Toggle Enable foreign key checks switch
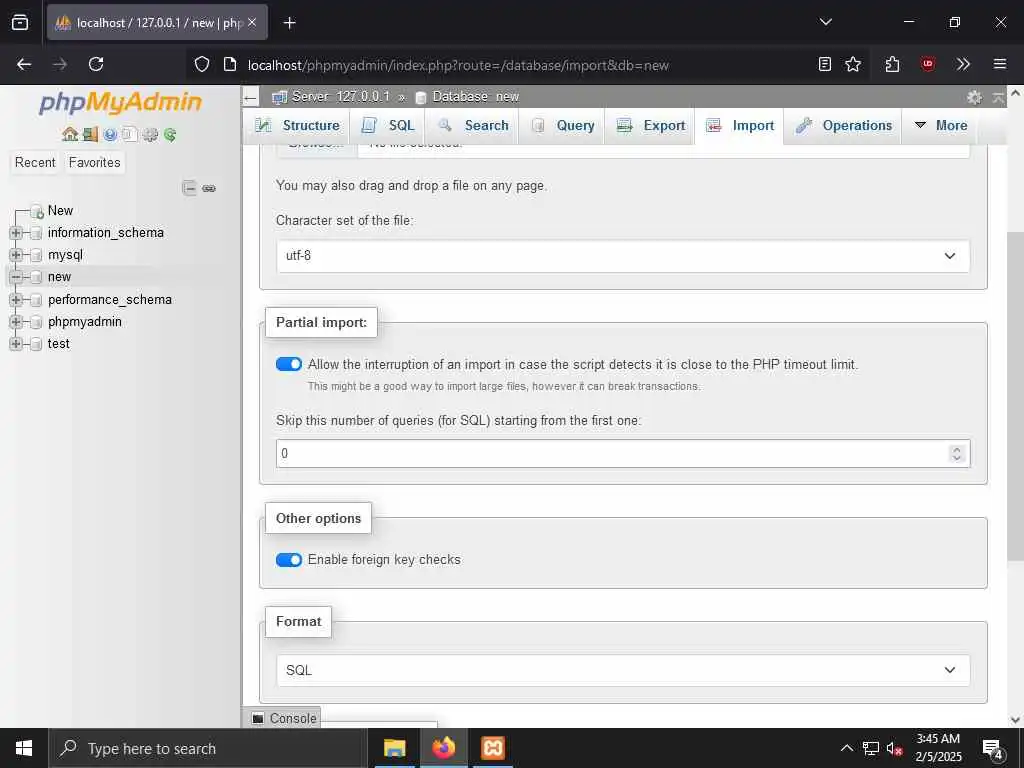Image resolution: width=1024 pixels, height=768 pixels. [289, 560]
